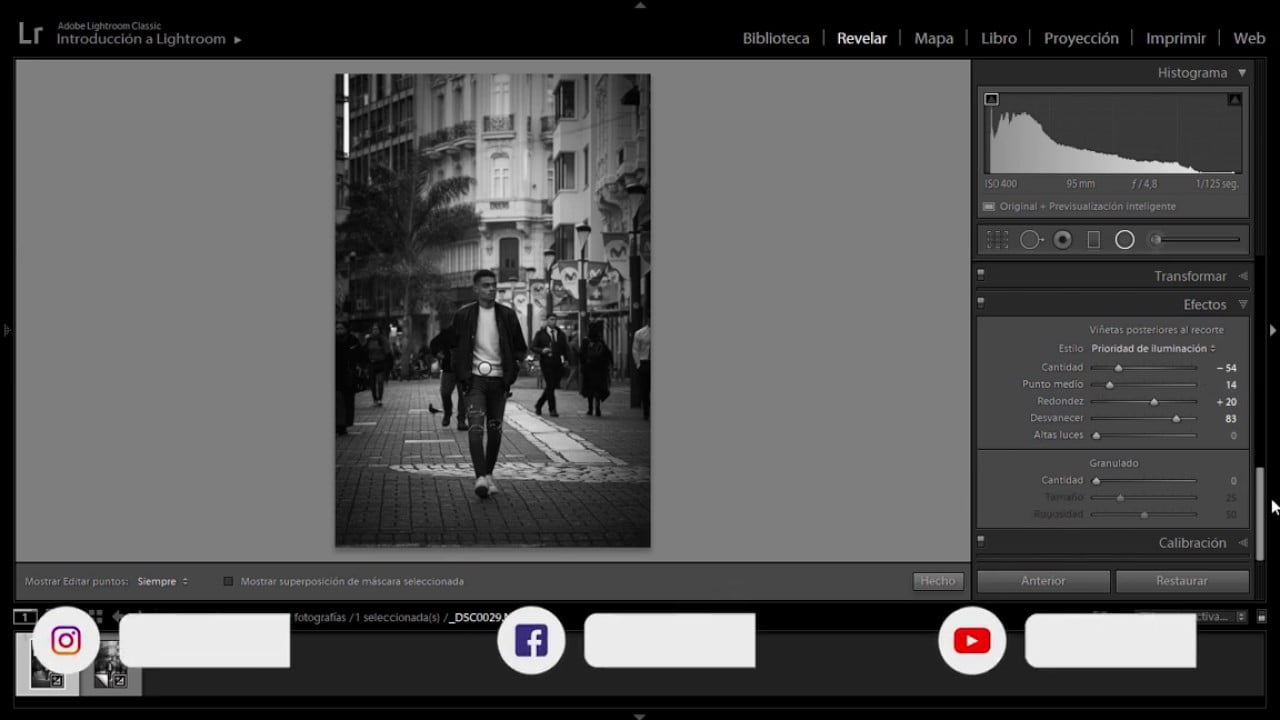Open the Libro module

(999, 38)
